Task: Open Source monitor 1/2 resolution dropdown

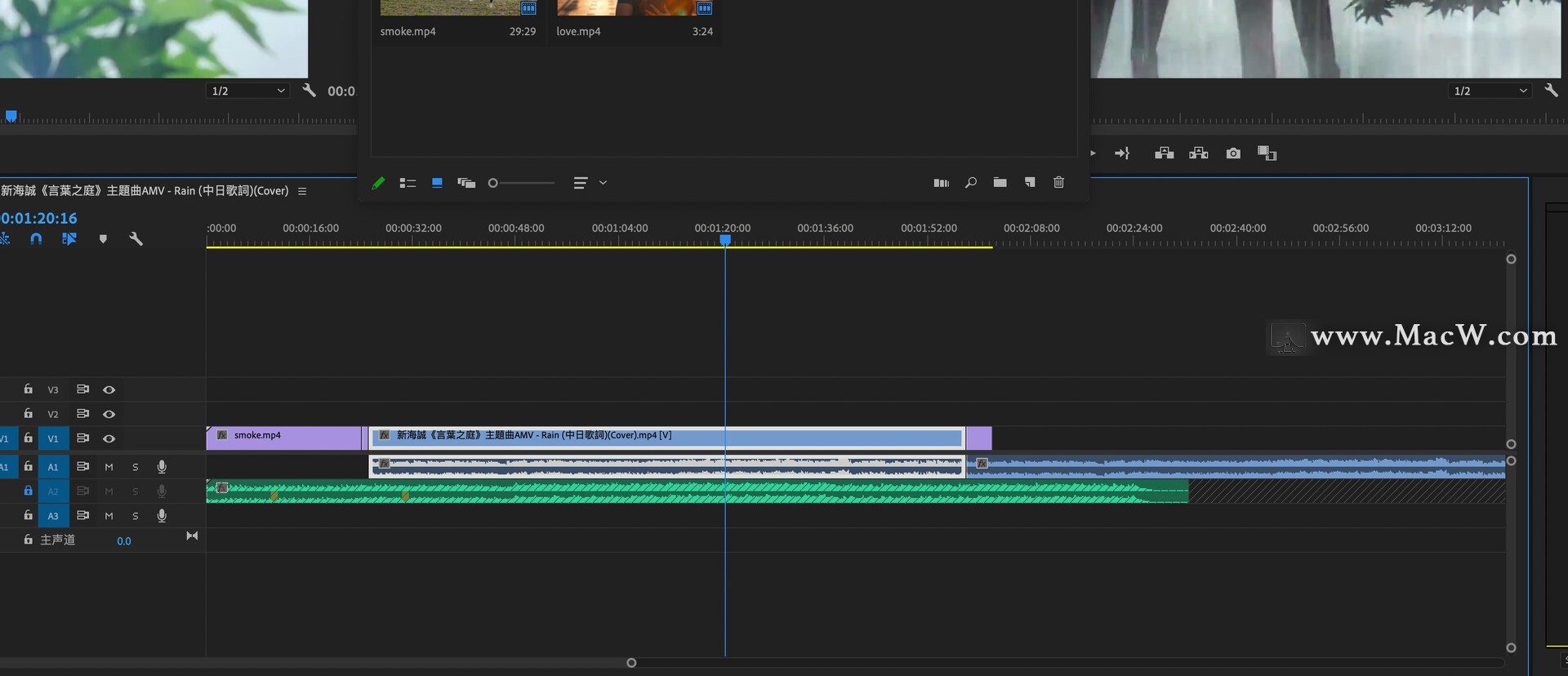Action: pos(248,91)
